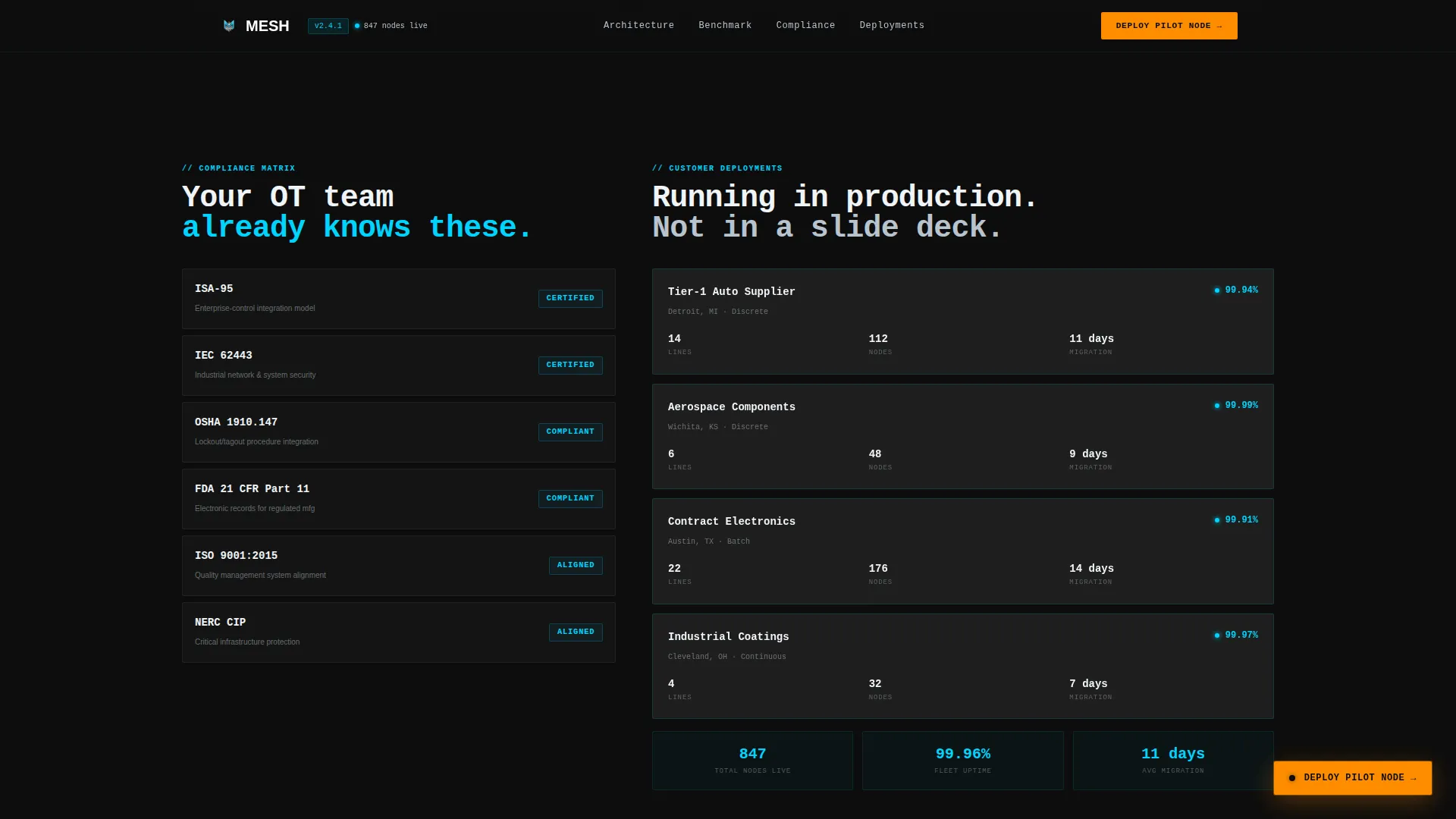Click the 9 days migration value
The width and height of the screenshot is (1456, 819).
[x=1088, y=454]
